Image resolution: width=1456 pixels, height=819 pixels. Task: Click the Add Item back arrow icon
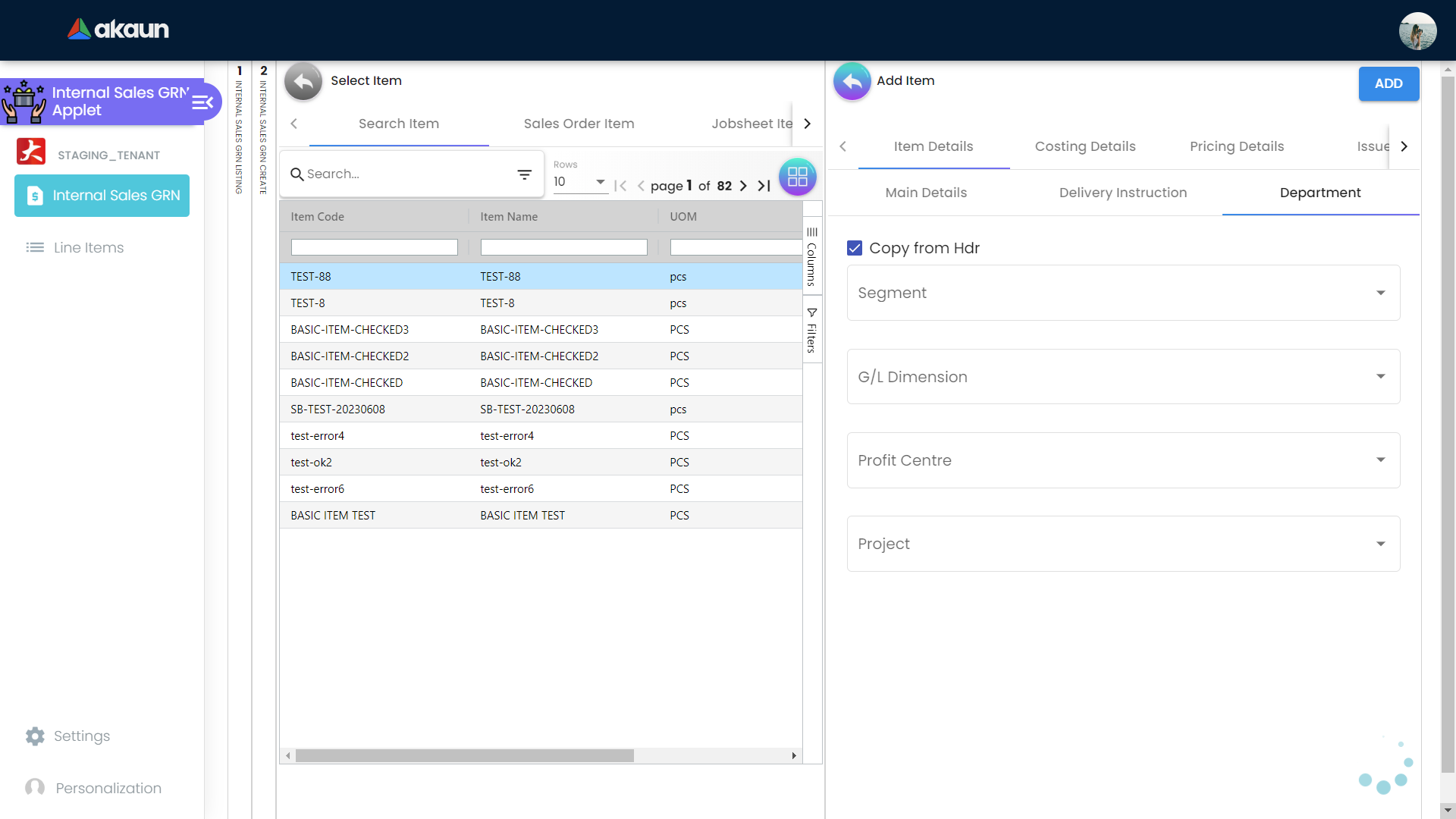pyautogui.click(x=852, y=81)
